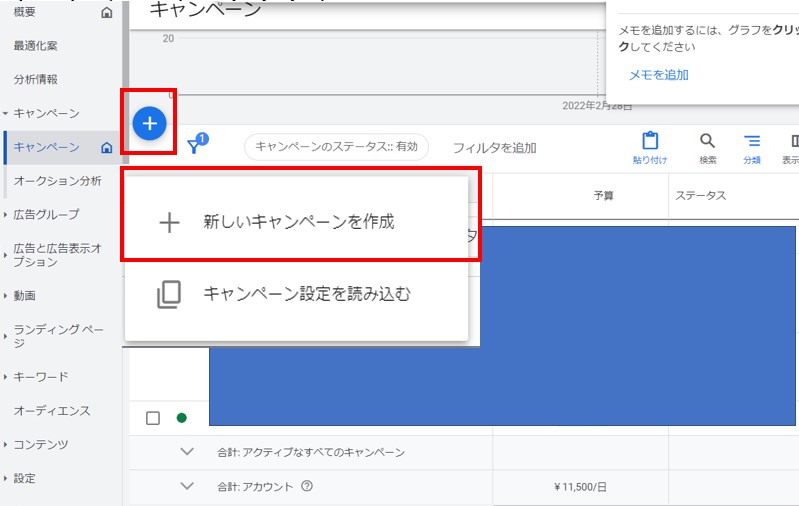Click the plus icon beside 新しいキャンペーンを作成
Screen dimensions: 799x506
point(169,223)
